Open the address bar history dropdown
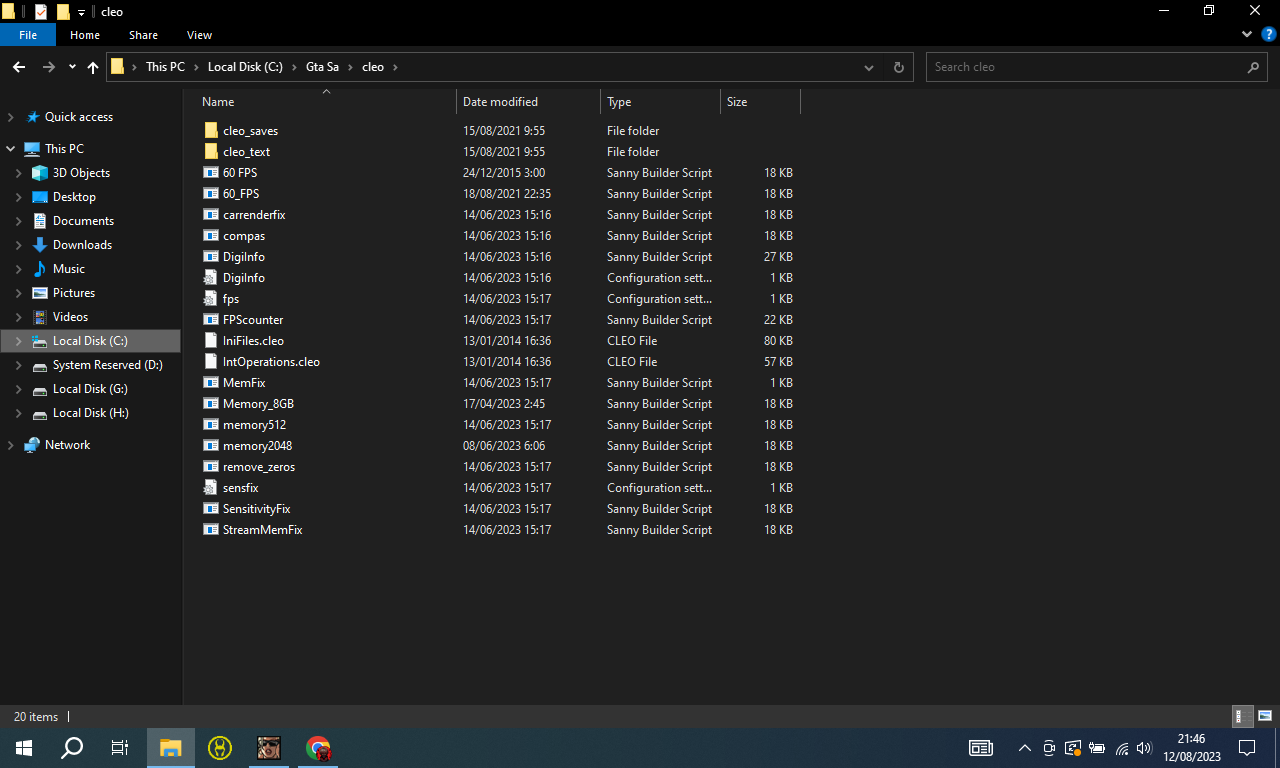 tap(869, 67)
